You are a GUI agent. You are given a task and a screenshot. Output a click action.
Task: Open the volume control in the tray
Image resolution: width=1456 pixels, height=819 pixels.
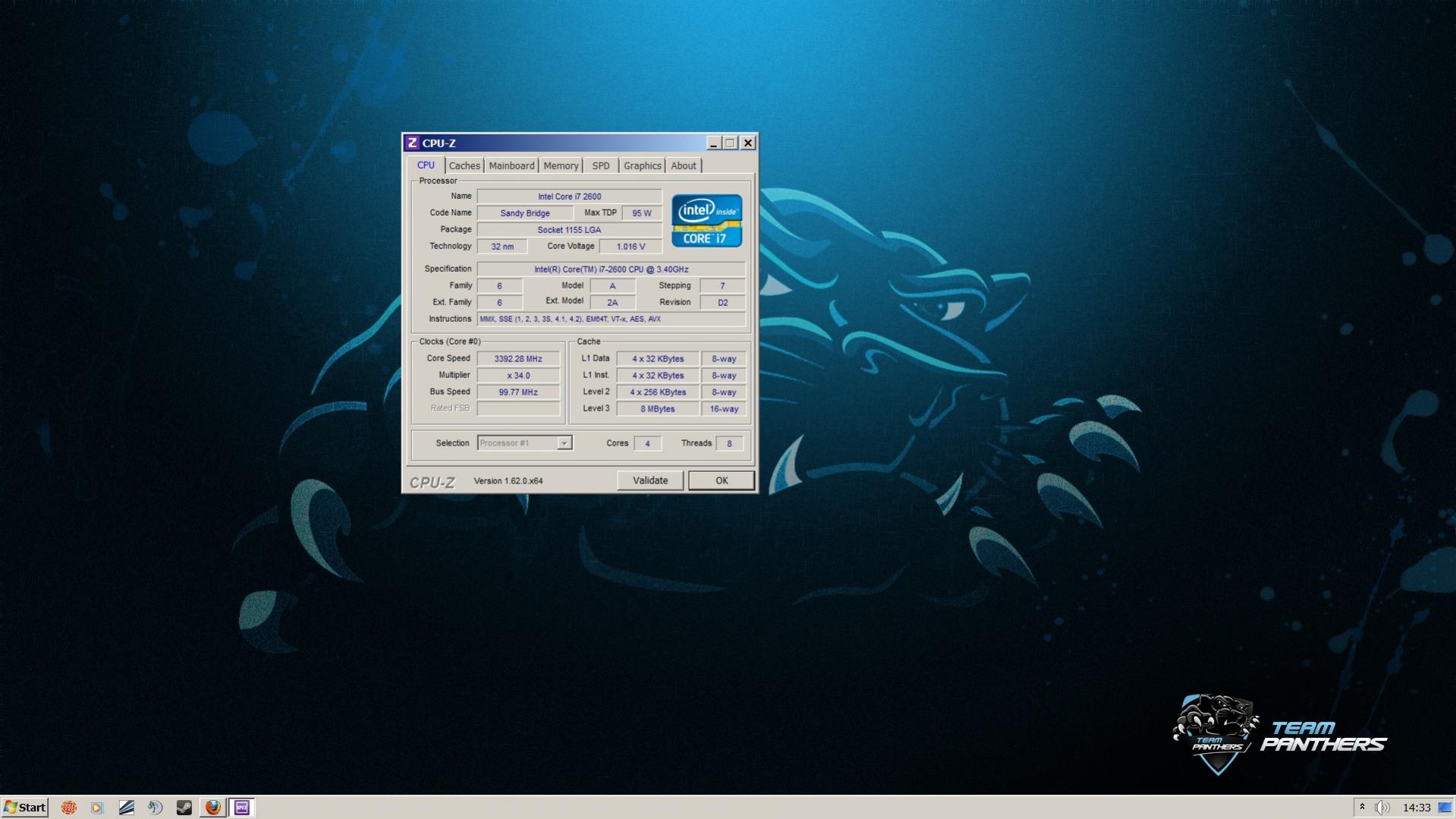tap(1382, 808)
